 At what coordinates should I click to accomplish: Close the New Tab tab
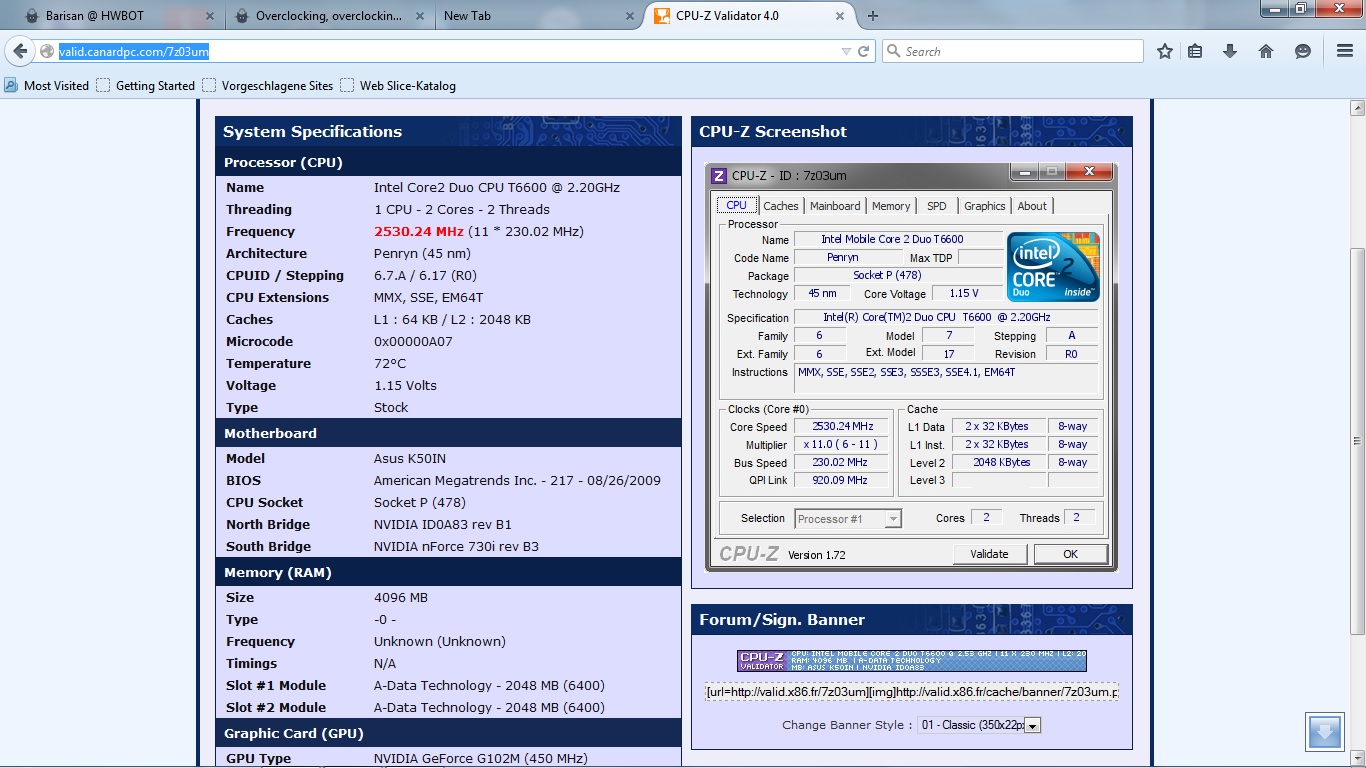click(629, 16)
